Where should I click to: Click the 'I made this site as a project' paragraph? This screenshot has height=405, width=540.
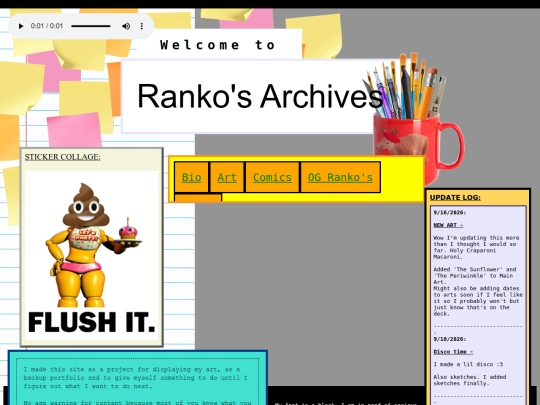pyautogui.click(x=136, y=378)
